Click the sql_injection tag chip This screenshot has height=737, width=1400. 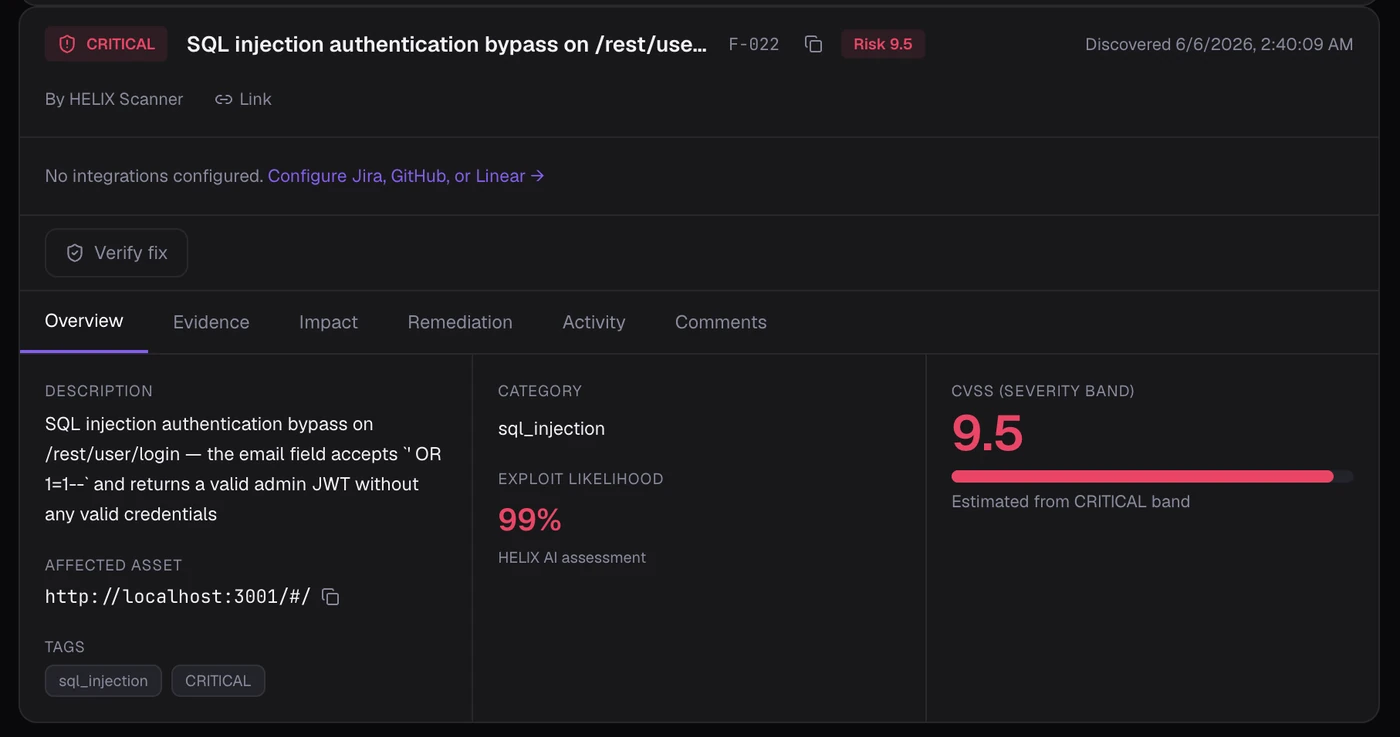103,681
